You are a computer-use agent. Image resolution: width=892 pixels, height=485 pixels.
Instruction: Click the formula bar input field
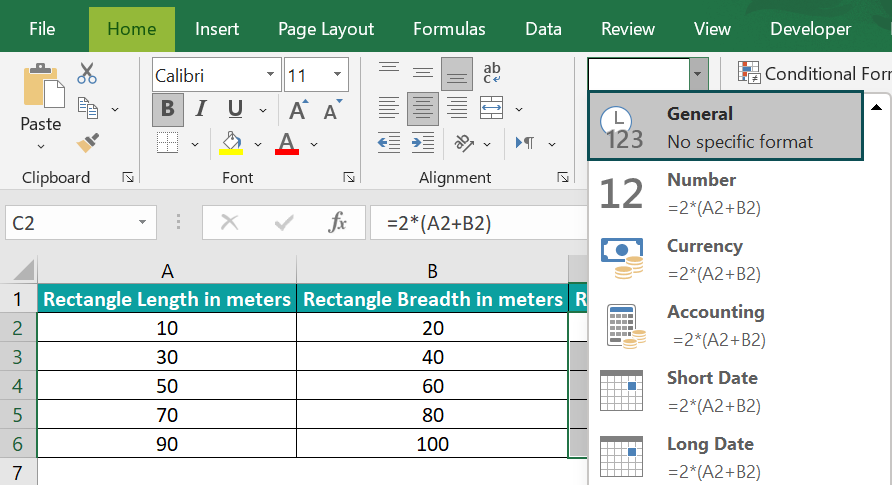point(479,222)
